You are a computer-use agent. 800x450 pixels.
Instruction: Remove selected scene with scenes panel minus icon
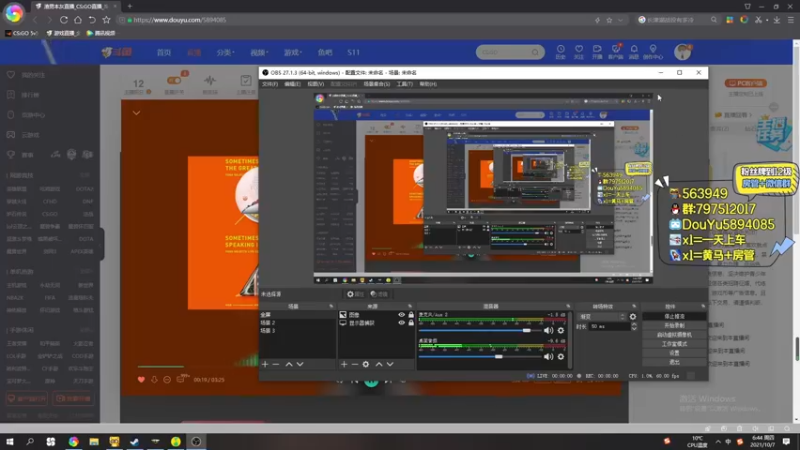pyautogui.click(x=276, y=364)
